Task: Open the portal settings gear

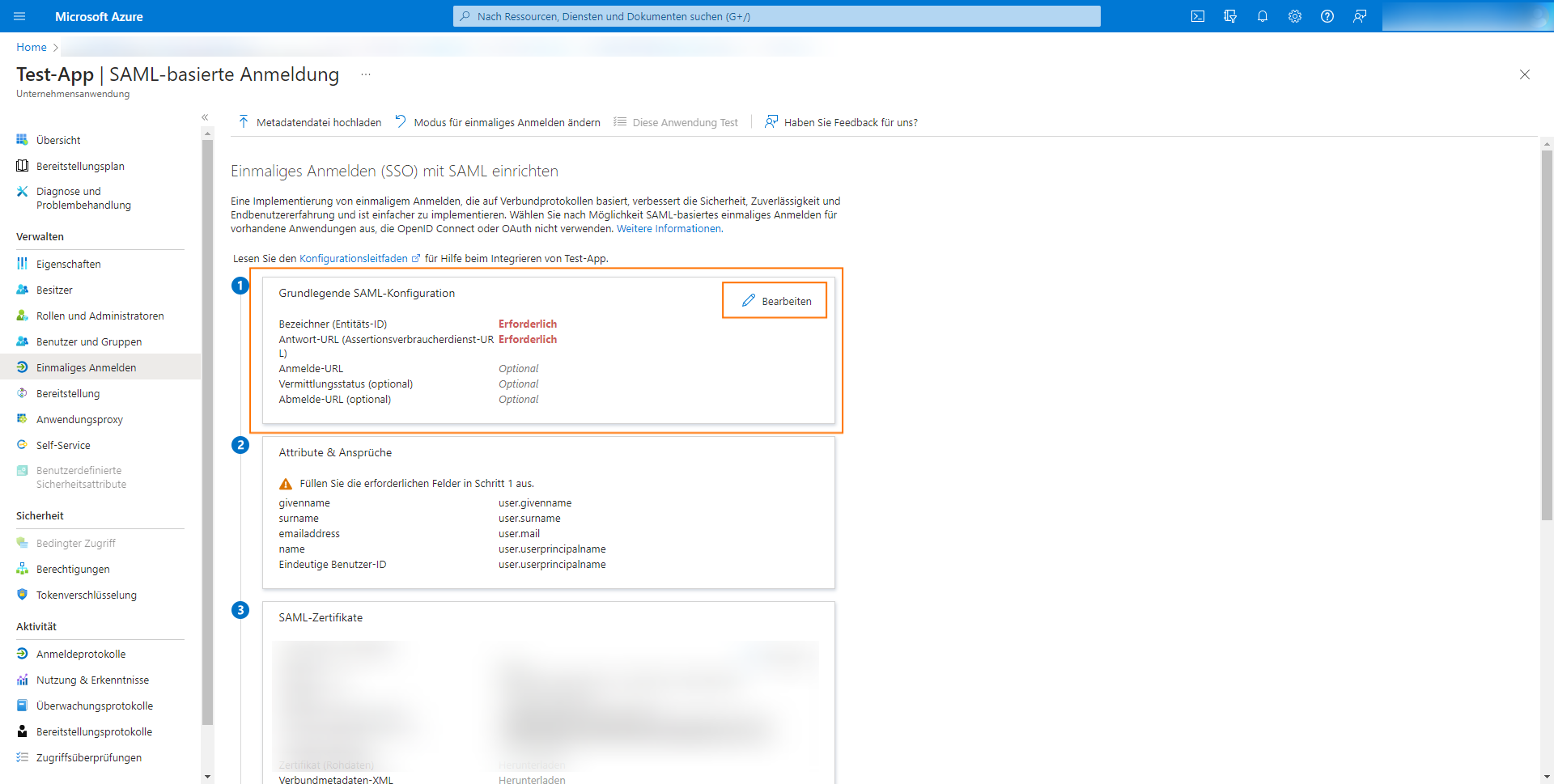Action: pos(1295,16)
